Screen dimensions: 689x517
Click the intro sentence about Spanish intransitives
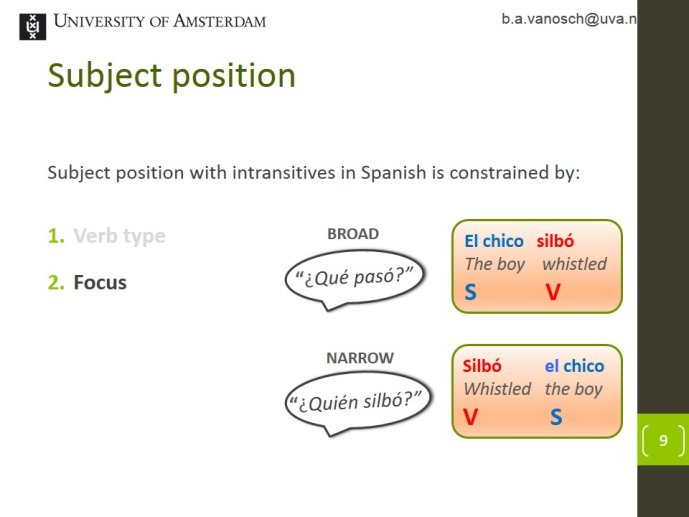pyautogui.click(x=314, y=173)
